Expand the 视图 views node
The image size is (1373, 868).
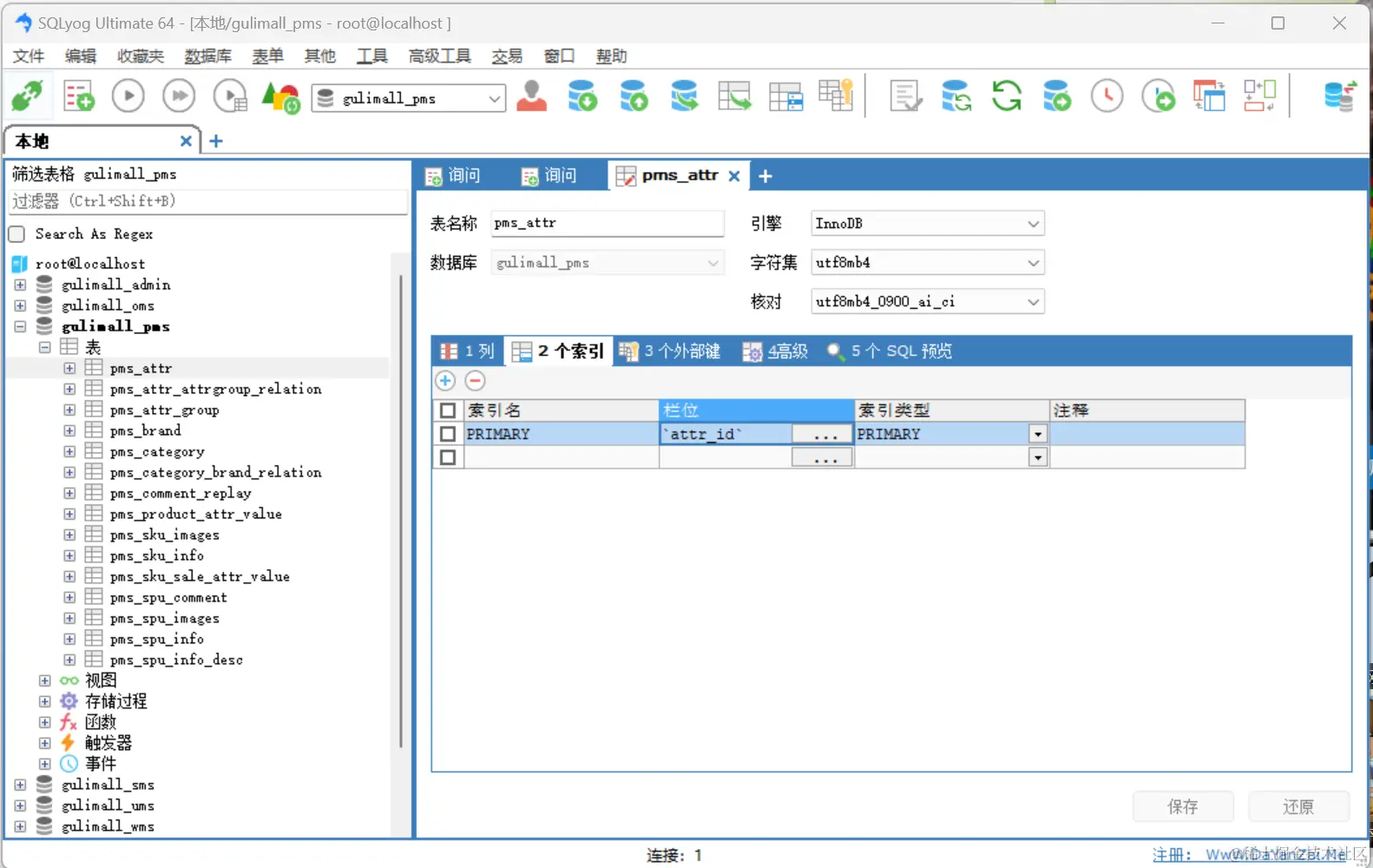tap(45, 681)
